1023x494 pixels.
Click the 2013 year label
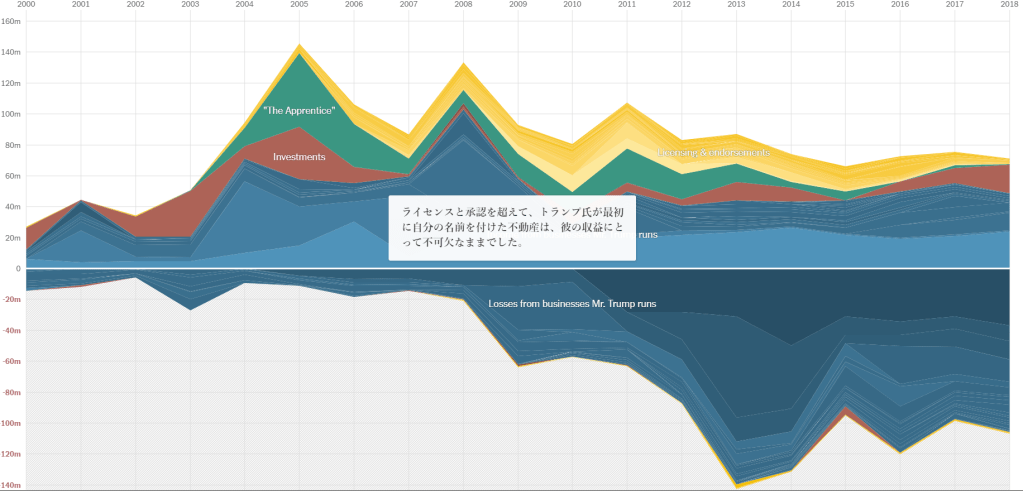tap(736, 5)
